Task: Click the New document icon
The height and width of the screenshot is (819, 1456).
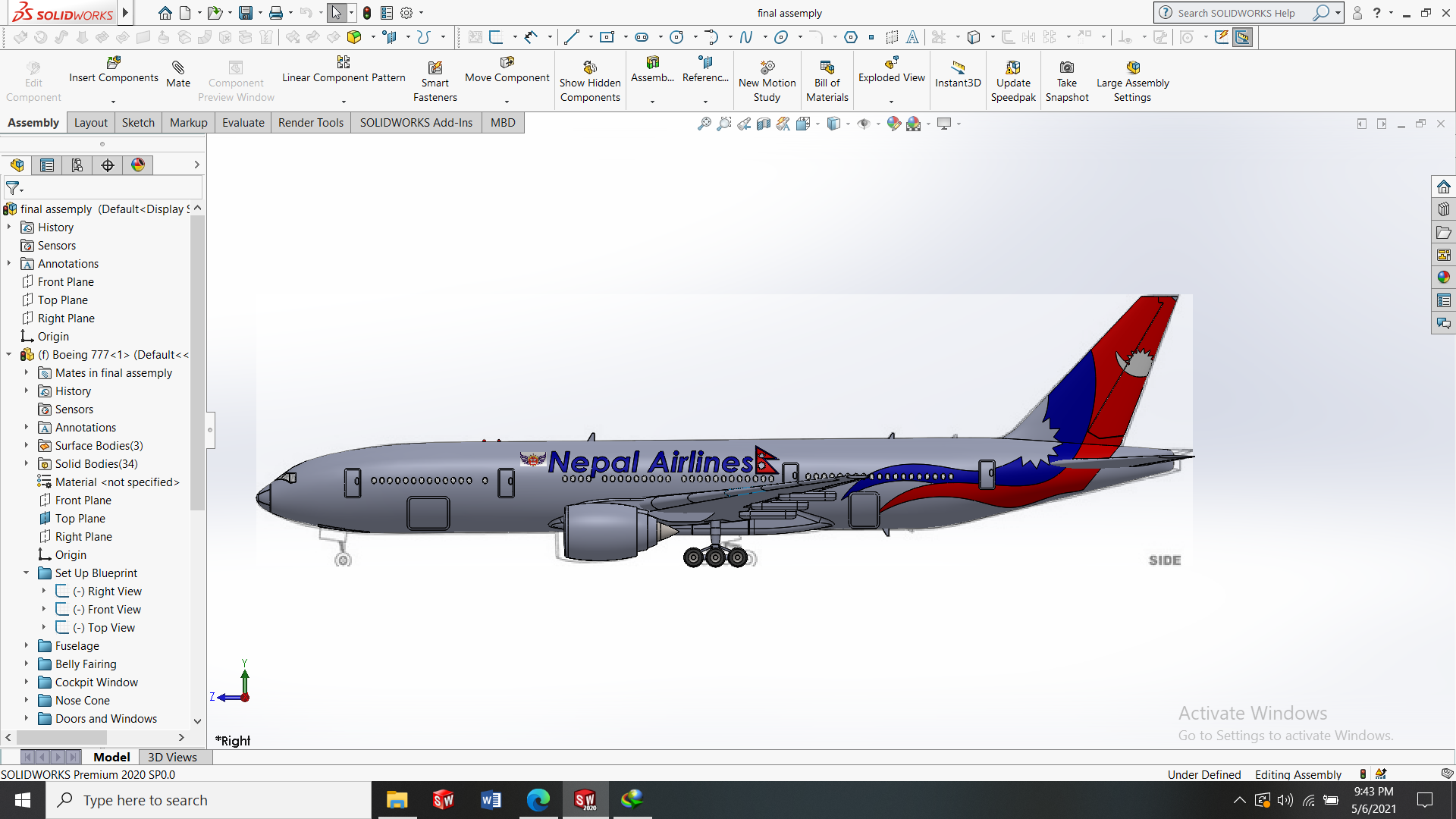Action: coord(185,13)
